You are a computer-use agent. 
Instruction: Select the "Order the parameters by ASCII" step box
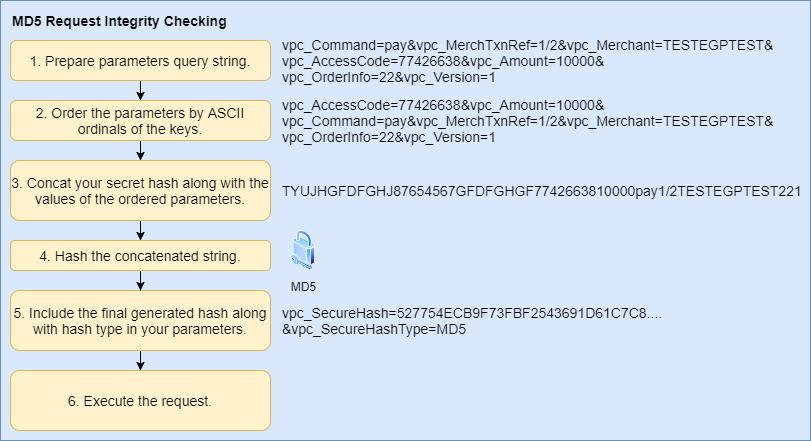pyautogui.click(x=140, y=121)
